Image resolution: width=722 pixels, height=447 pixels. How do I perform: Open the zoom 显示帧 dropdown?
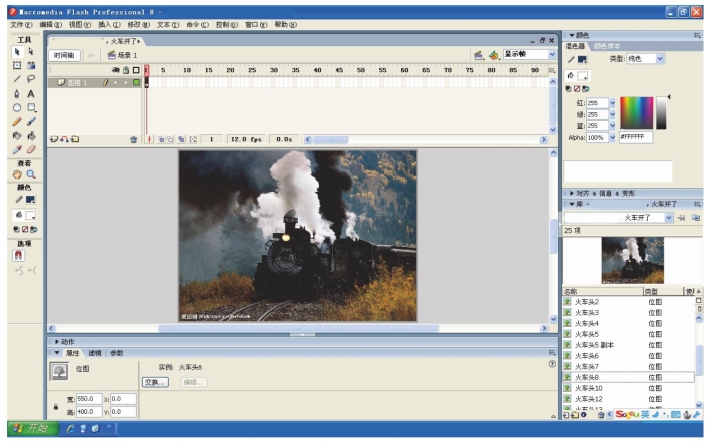[552, 54]
